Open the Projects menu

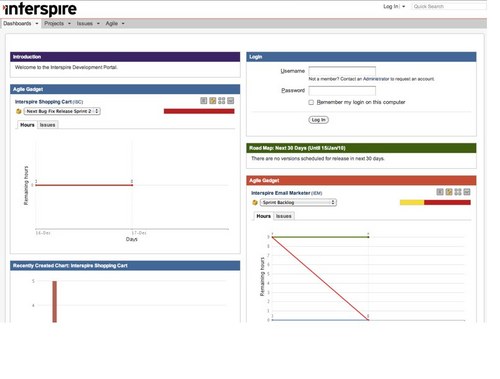pyautogui.click(x=54, y=24)
